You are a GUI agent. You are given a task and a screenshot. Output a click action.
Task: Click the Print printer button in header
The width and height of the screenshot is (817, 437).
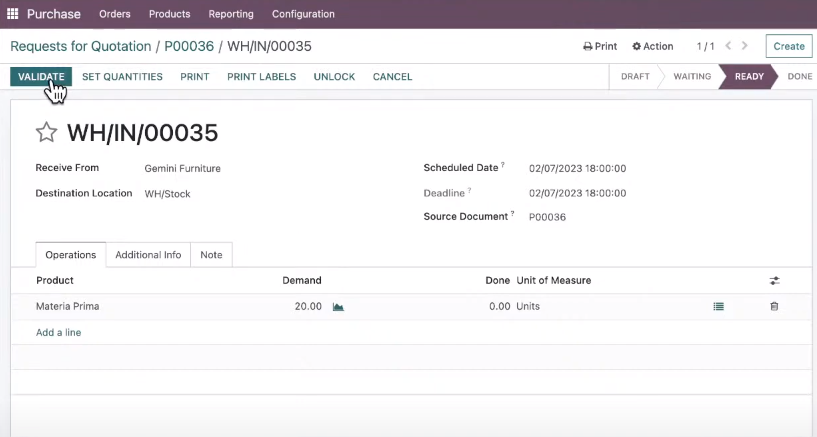[600, 46]
